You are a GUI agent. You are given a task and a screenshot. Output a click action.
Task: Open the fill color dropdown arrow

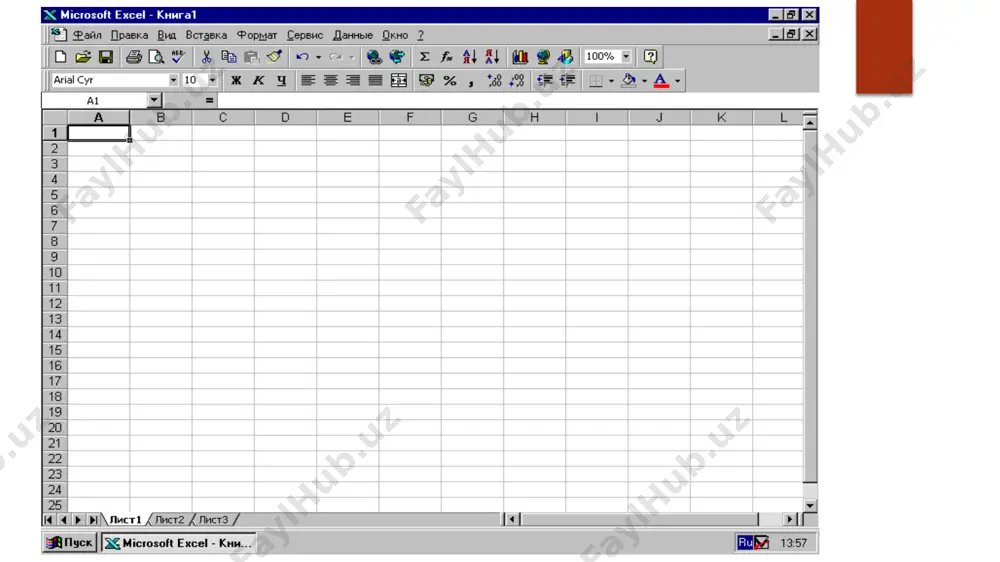[644, 81]
